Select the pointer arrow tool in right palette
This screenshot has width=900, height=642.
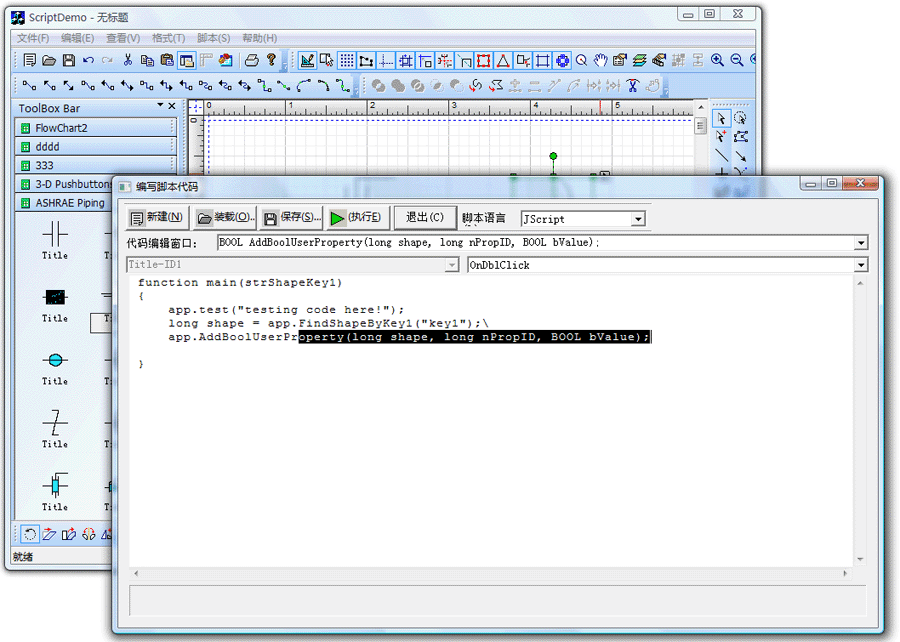tap(721, 117)
